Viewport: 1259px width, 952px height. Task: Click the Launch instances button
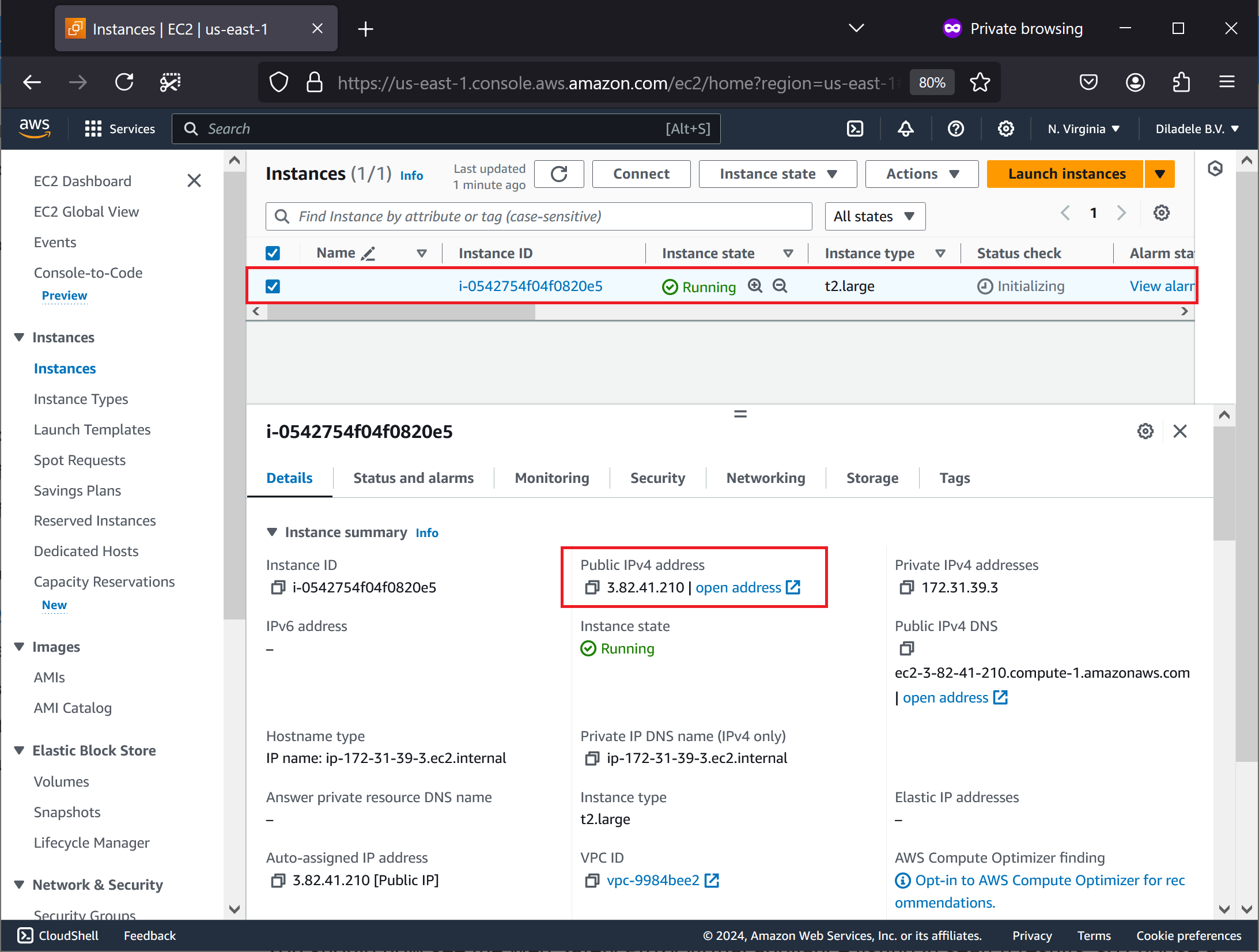click(1065, 174)
